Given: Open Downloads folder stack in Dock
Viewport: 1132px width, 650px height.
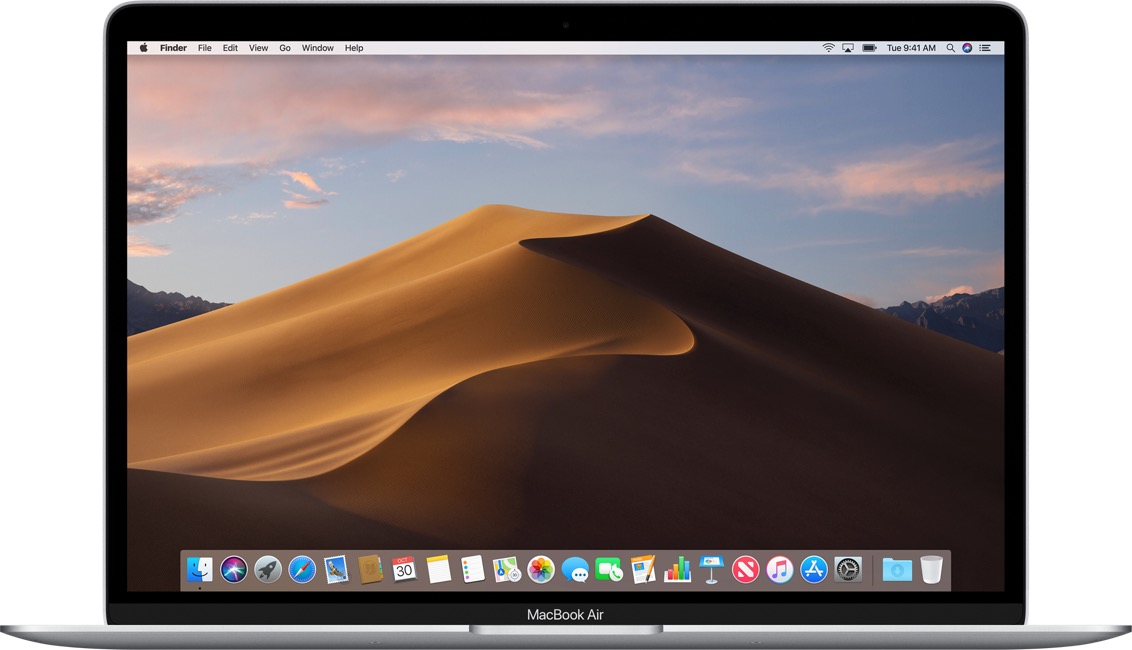Looking at the screenshot, I should (x=897, y=570).
